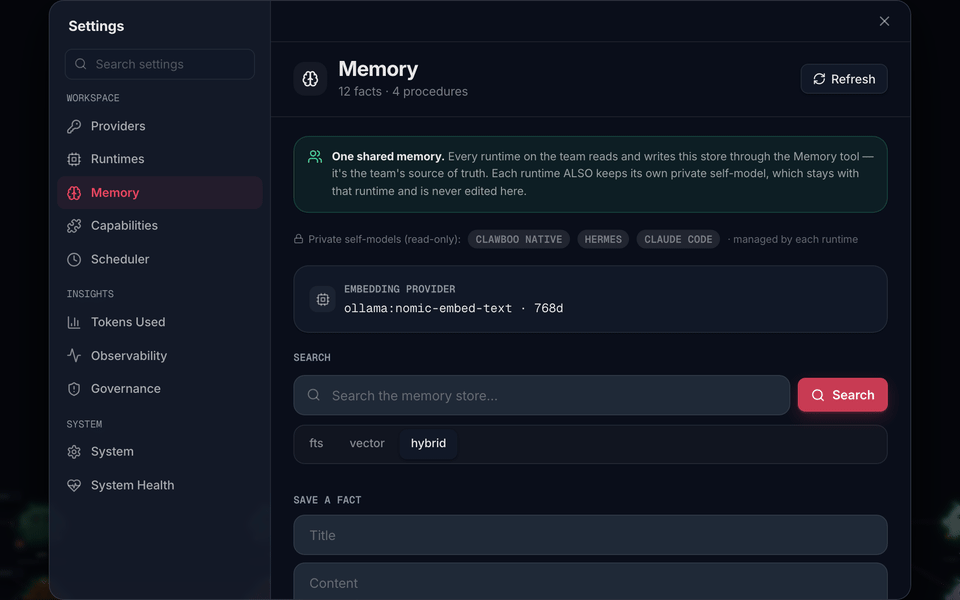This screenshot has height=600, width=960.
Task: Open the Governance page
Action: 160,389
